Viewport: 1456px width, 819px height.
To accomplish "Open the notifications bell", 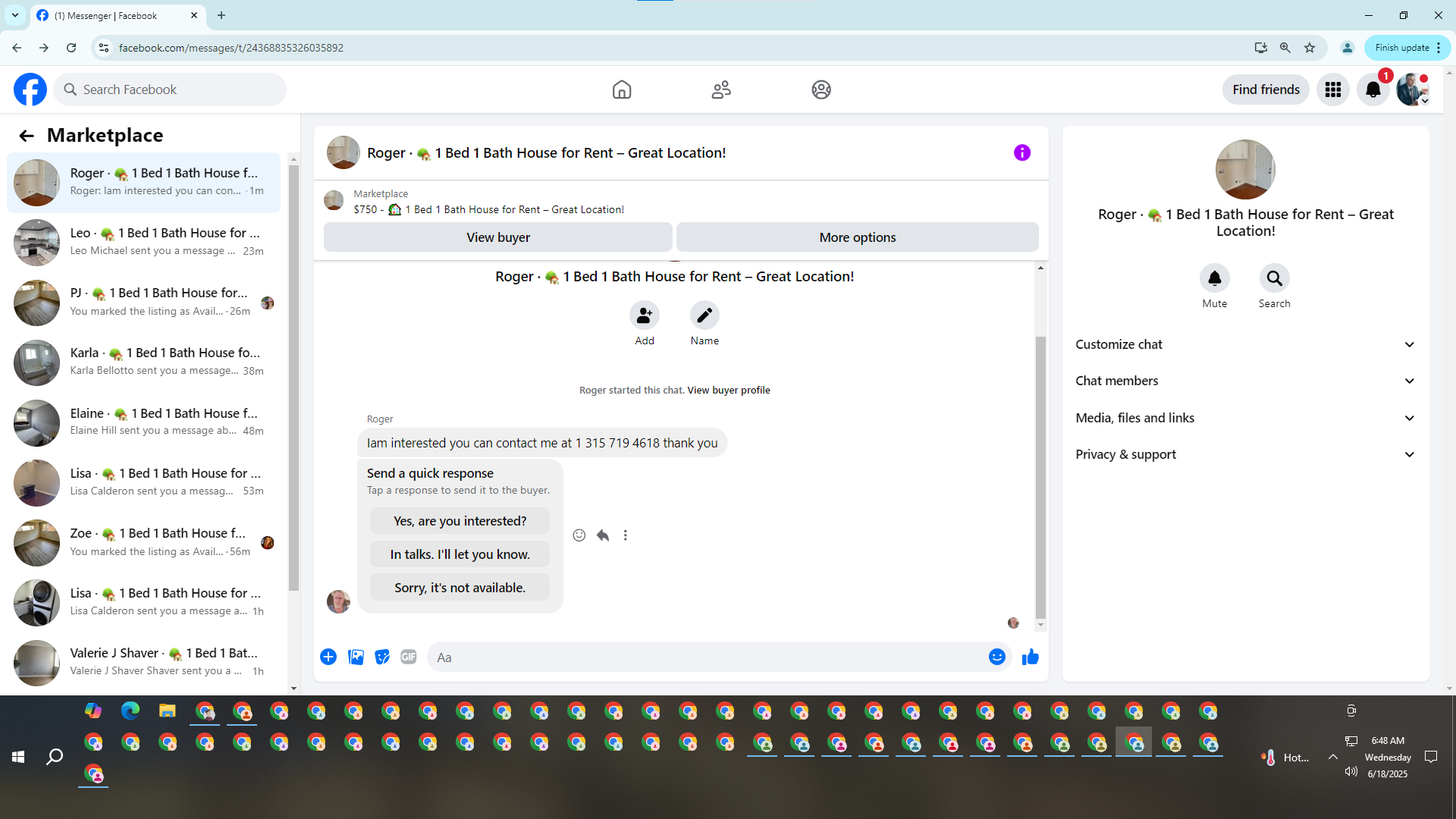I will coord(1373,89).
